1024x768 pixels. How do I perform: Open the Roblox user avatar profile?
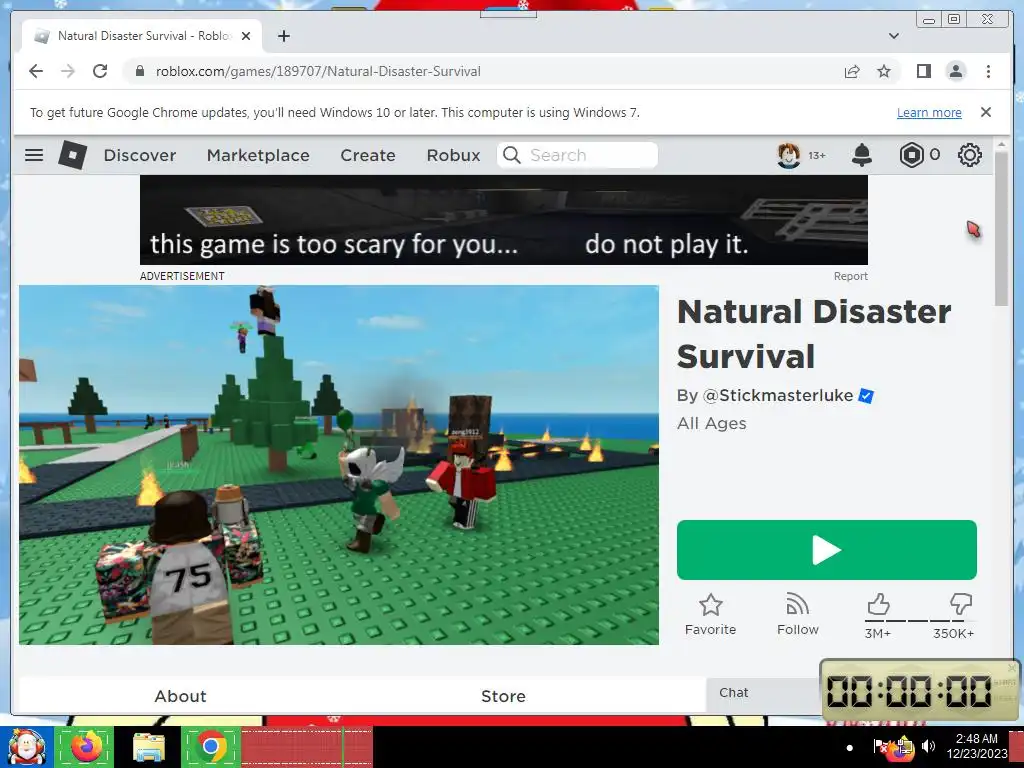click(788, 155)
